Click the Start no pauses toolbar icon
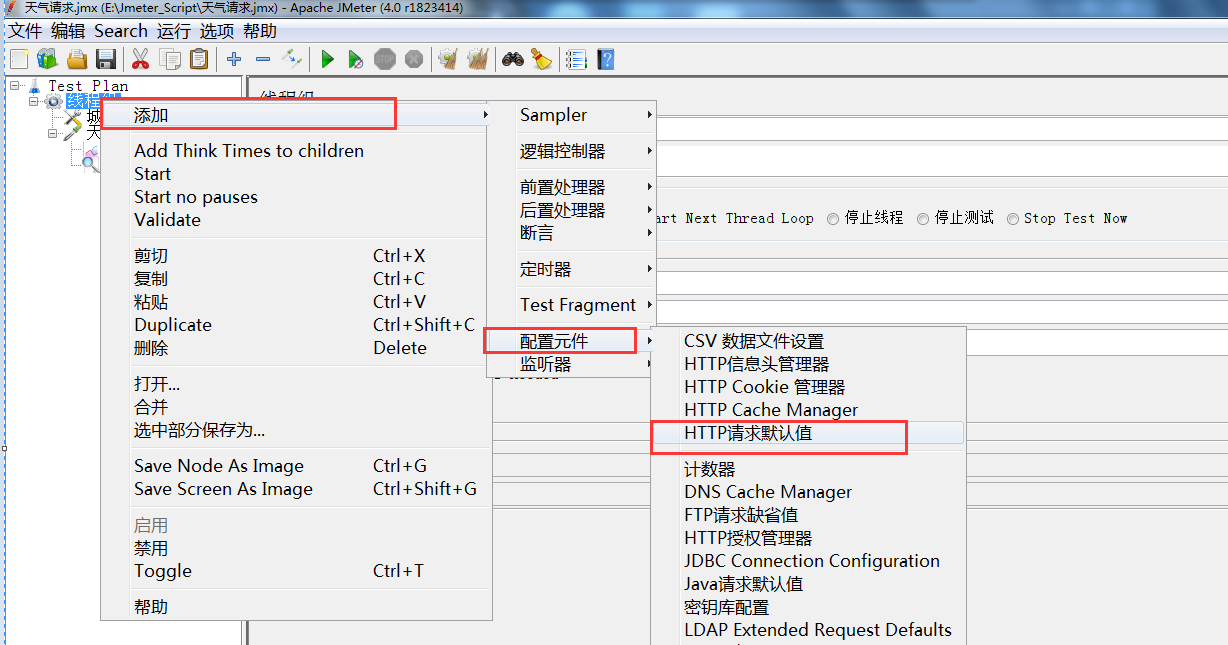This screenshot has width=1228, height=645. coord(356,59)
